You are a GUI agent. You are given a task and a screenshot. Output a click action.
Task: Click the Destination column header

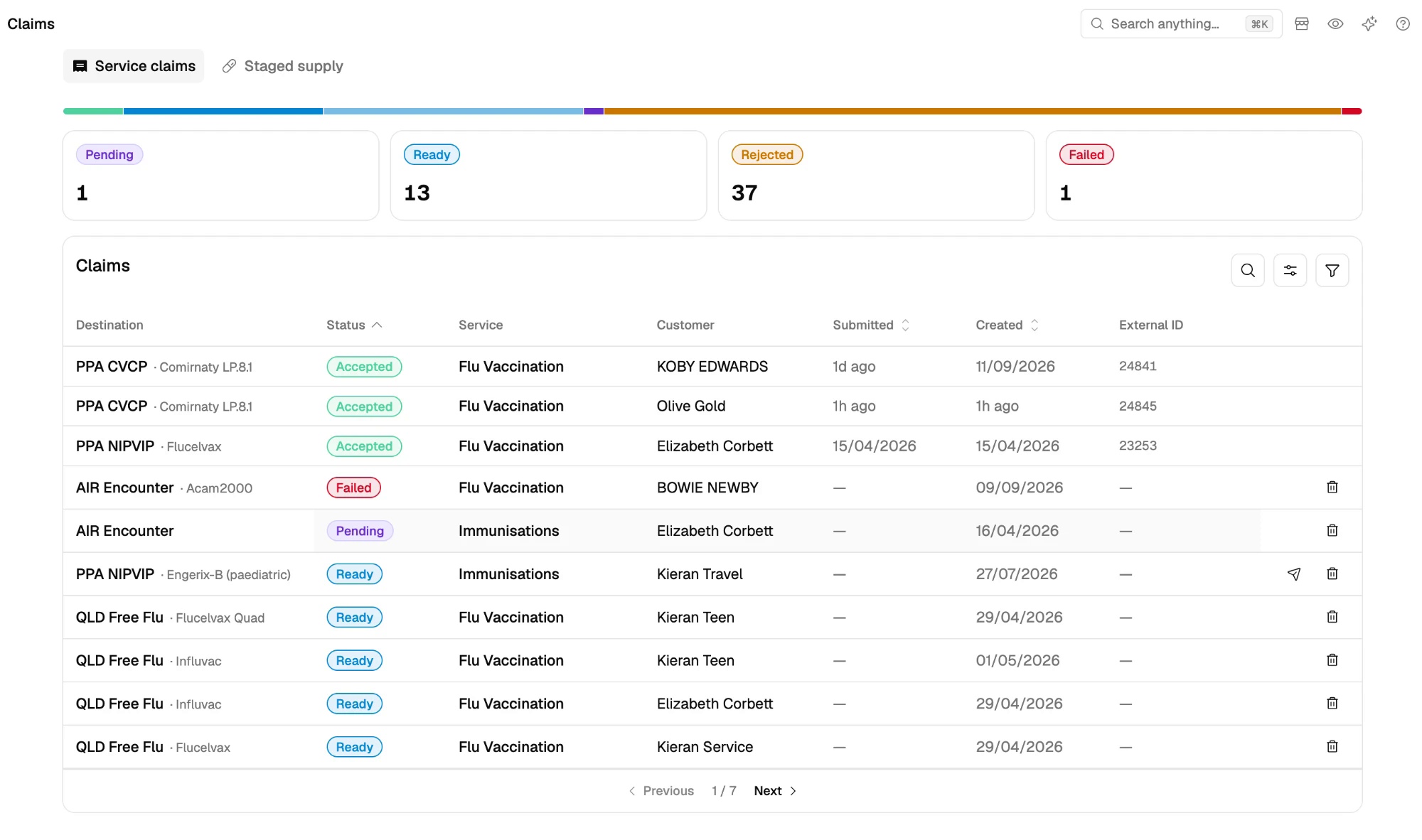[109, 325]
